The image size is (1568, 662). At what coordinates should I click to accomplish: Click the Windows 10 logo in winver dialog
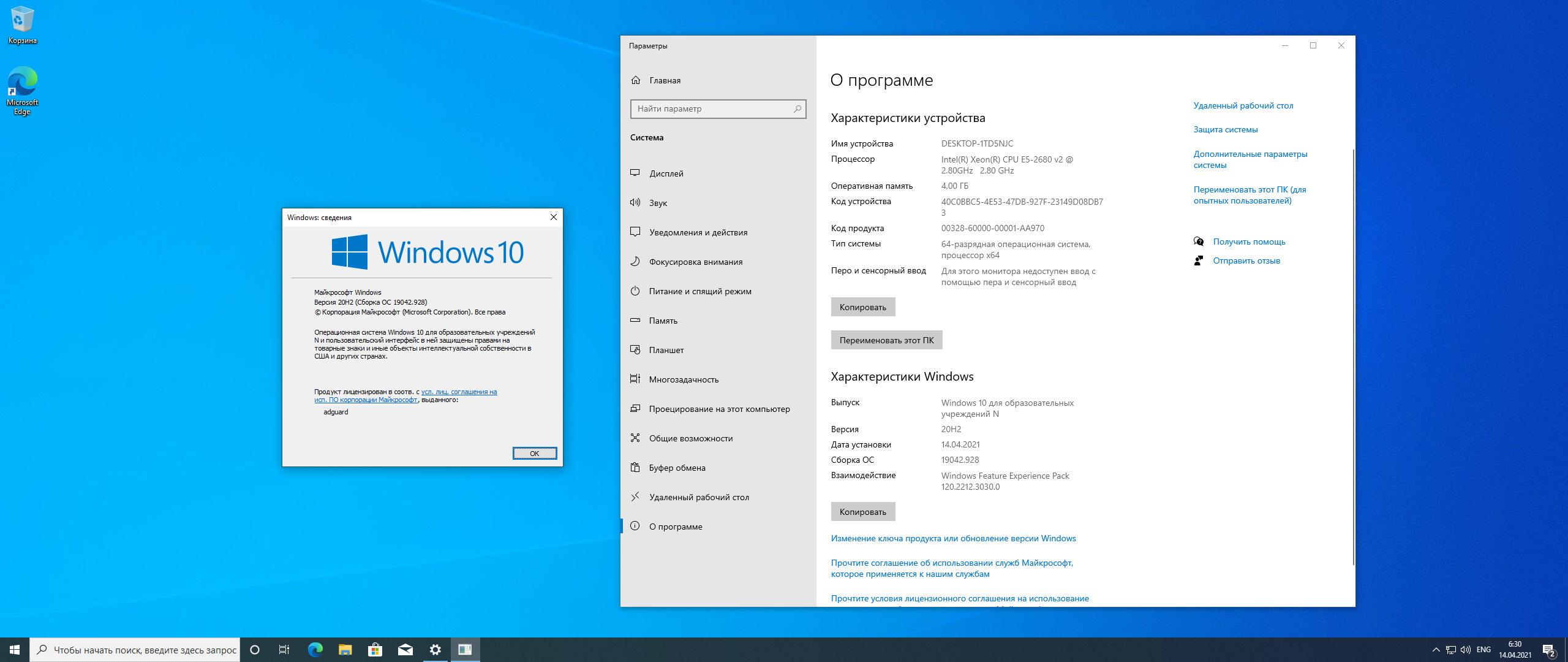(427, 252)
